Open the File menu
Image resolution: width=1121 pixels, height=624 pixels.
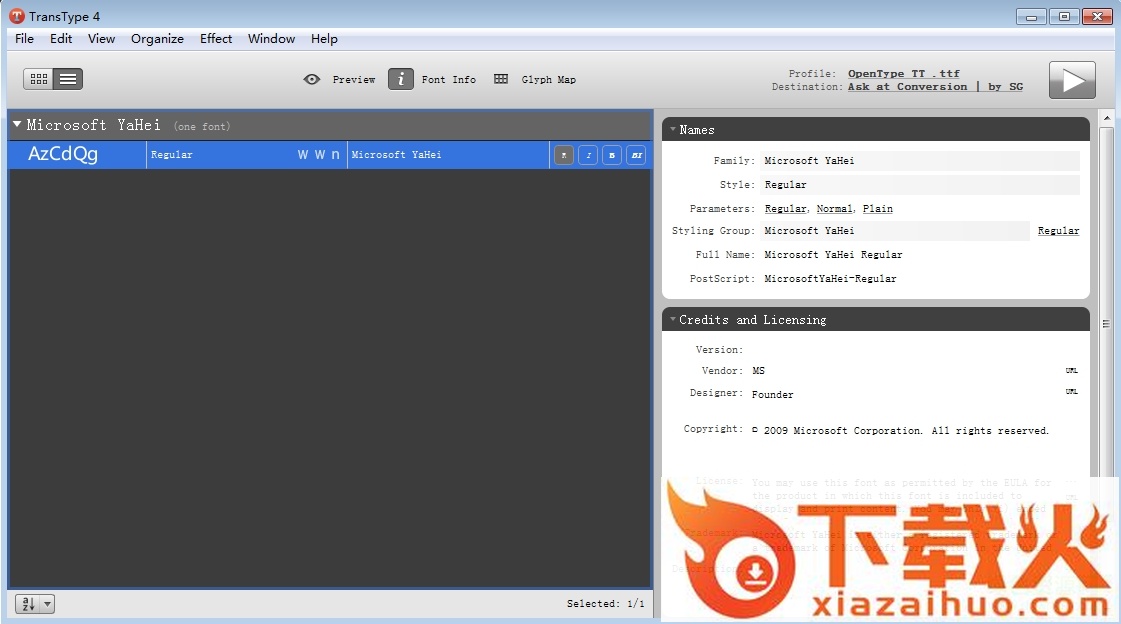pyautogui.click(x=24, y=39)
